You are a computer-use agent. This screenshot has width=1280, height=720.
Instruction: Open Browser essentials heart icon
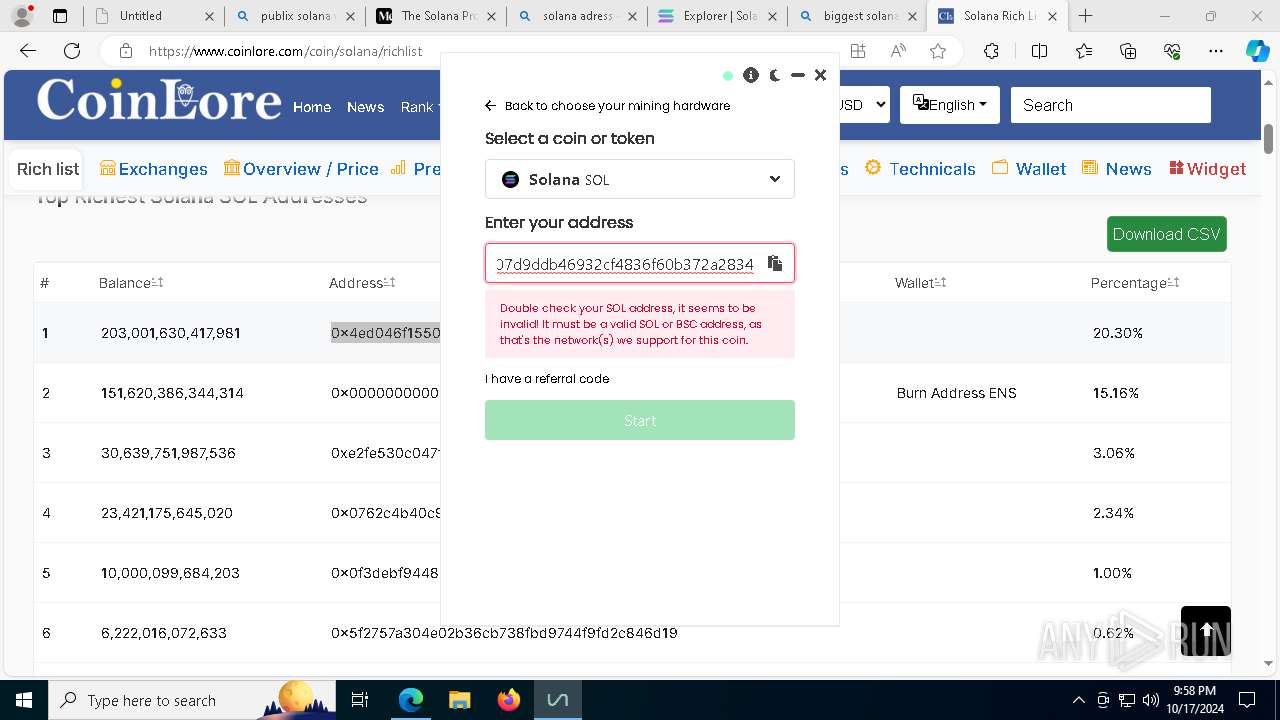point(1172,51)
